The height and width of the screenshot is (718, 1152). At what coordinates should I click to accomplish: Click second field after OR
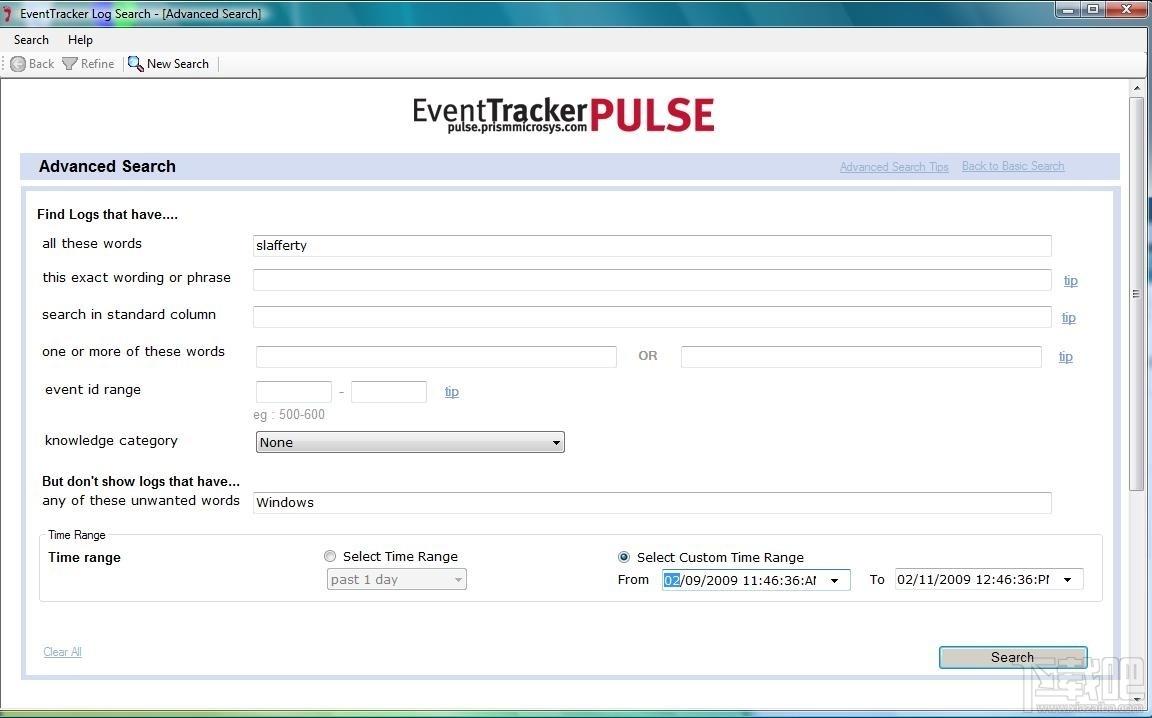(x=861, y=356)
